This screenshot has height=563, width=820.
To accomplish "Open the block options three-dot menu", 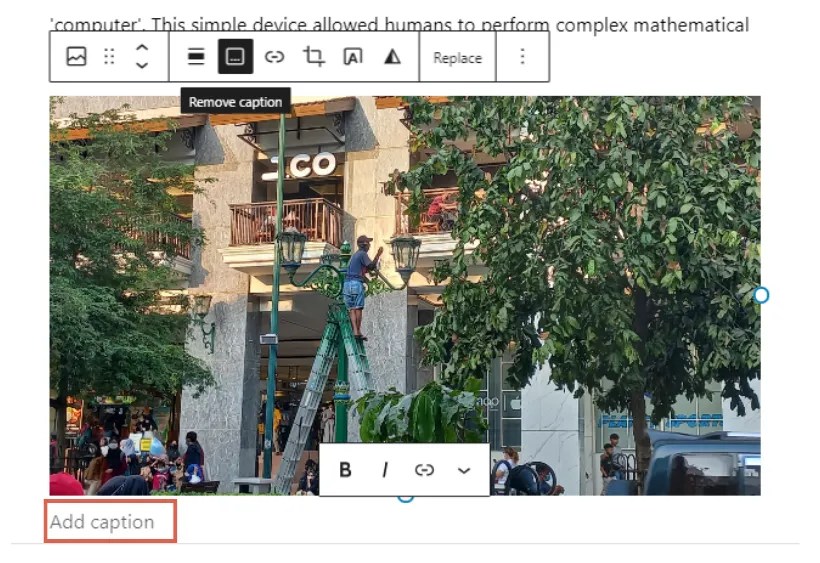I will click(x=522, y=56).
